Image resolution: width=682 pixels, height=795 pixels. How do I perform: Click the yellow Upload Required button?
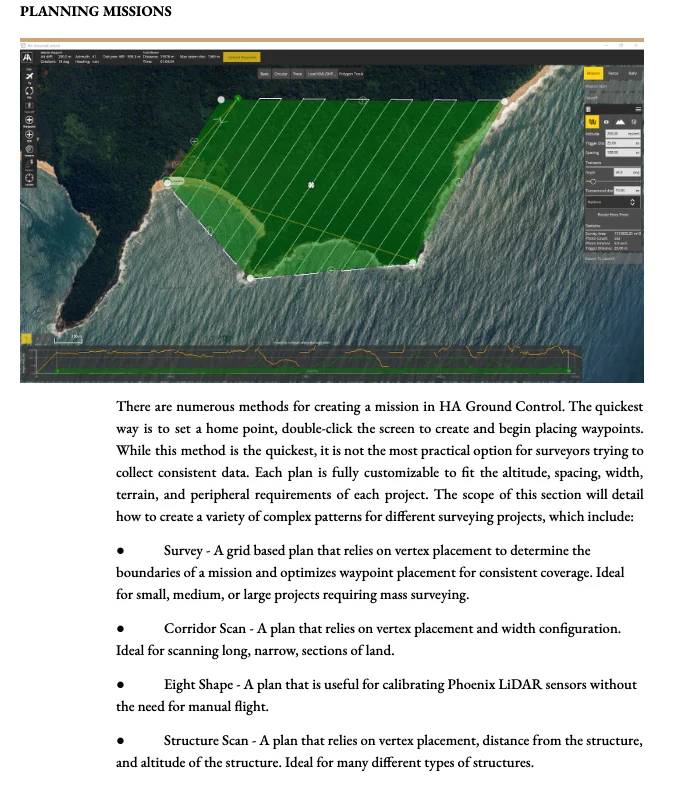click(x=242, y=57)
